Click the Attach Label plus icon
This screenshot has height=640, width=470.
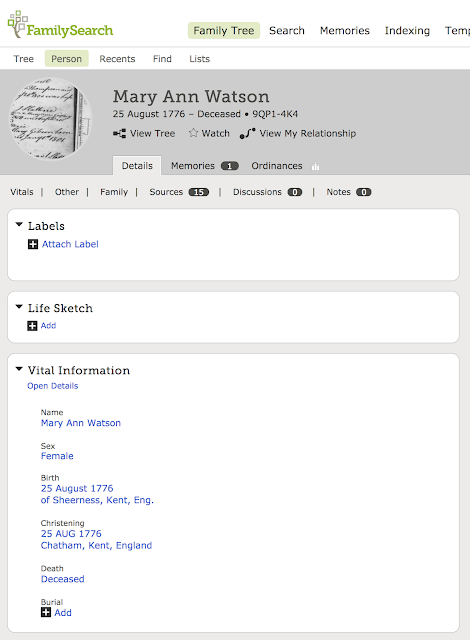tap(33, 244)
